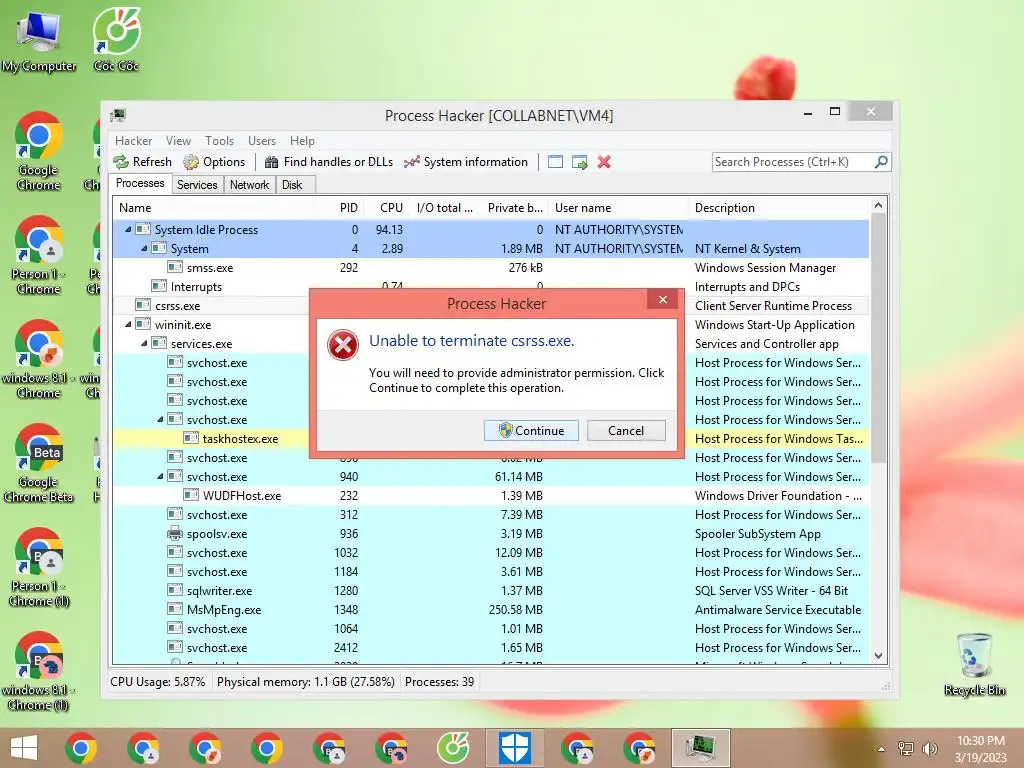The height and width of the screenshot is (768, 1024).
Task: Open Cốc Cốc from the taskbar
Action: (453, 748)
